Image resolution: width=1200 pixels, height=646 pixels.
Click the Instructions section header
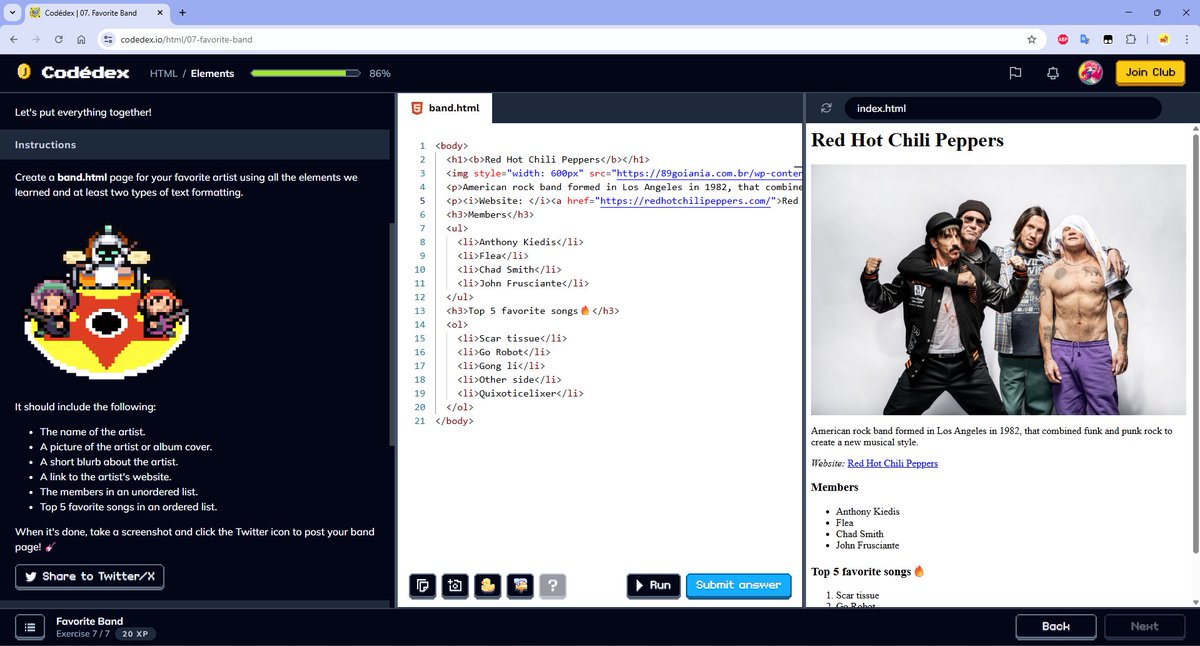click(195, 145)
